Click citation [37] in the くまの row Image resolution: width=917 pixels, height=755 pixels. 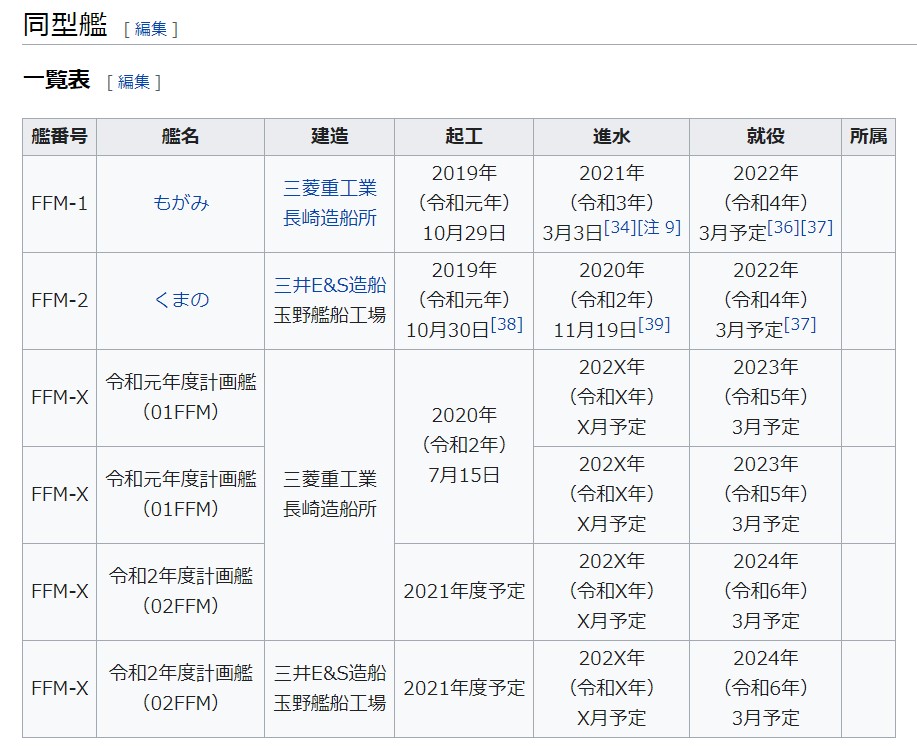pyautogui.click(x=800, y=325)
